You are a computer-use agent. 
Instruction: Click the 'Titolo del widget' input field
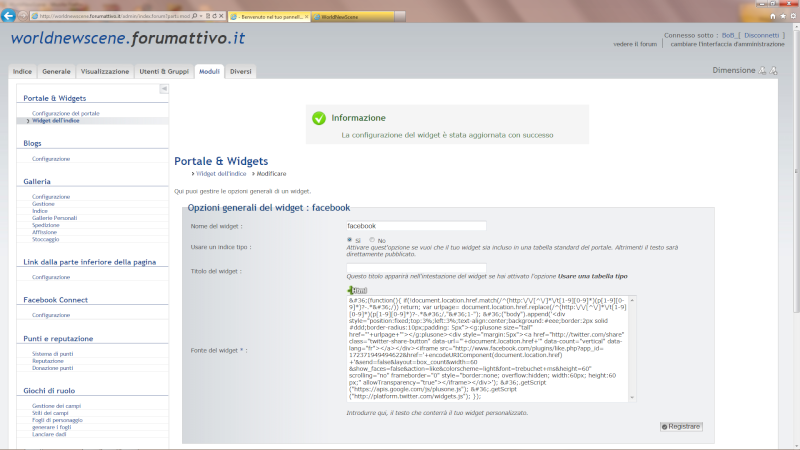click(416, 268)
